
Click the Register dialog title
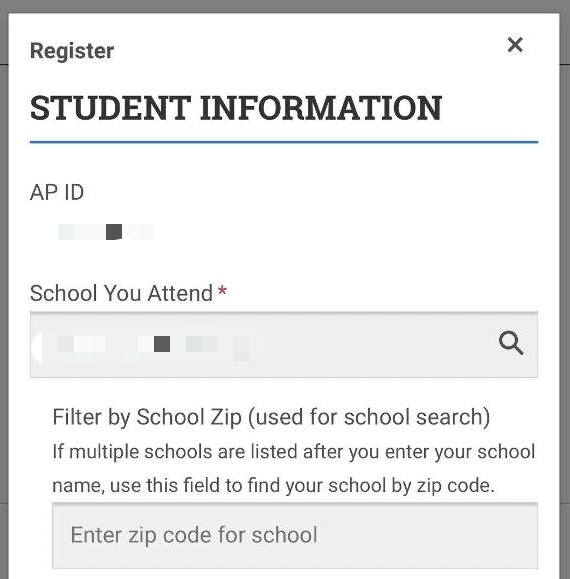click(x=72, y=51)
